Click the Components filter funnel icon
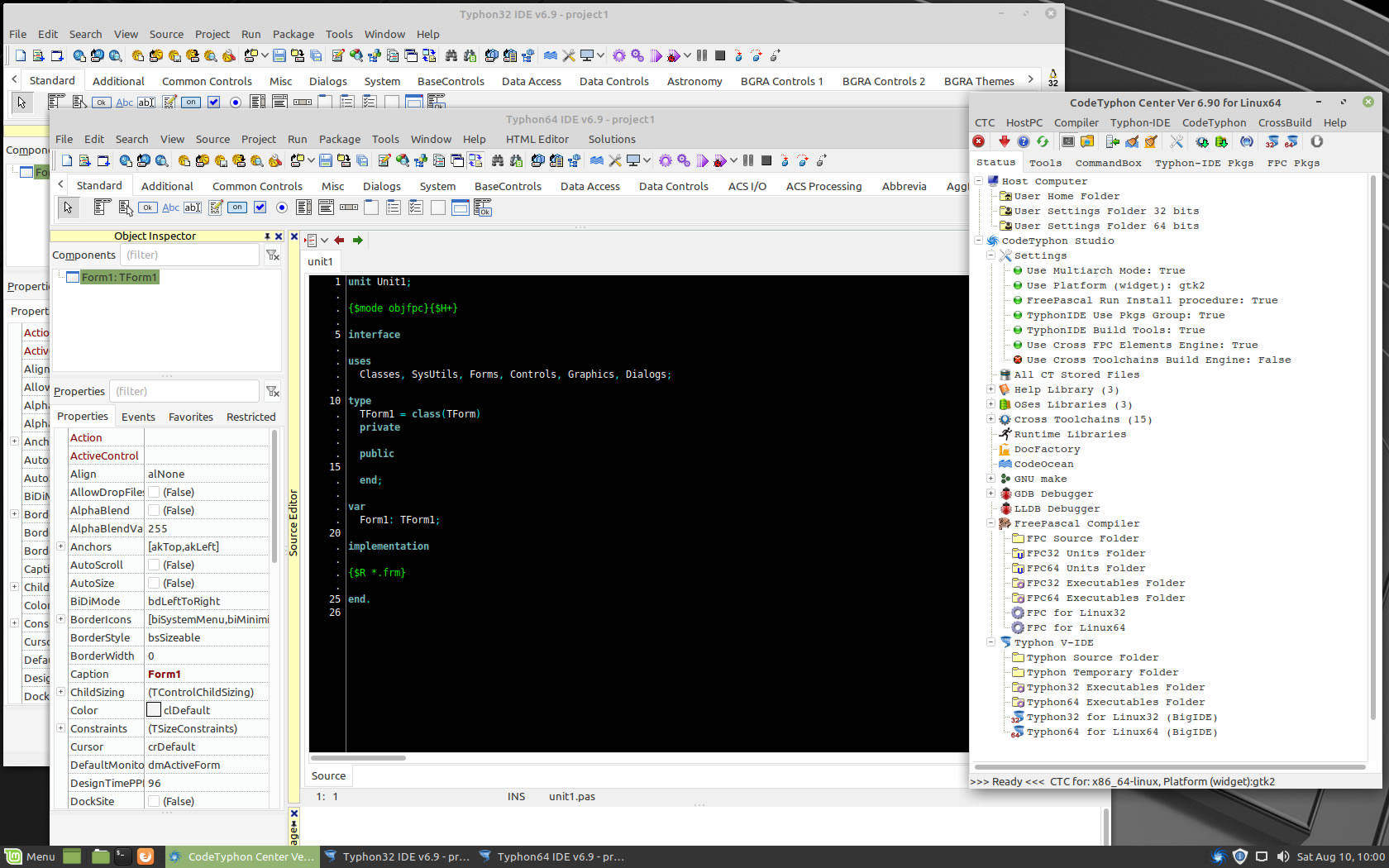This screenshot has width=1389, height=868. [x=273, y=255]
